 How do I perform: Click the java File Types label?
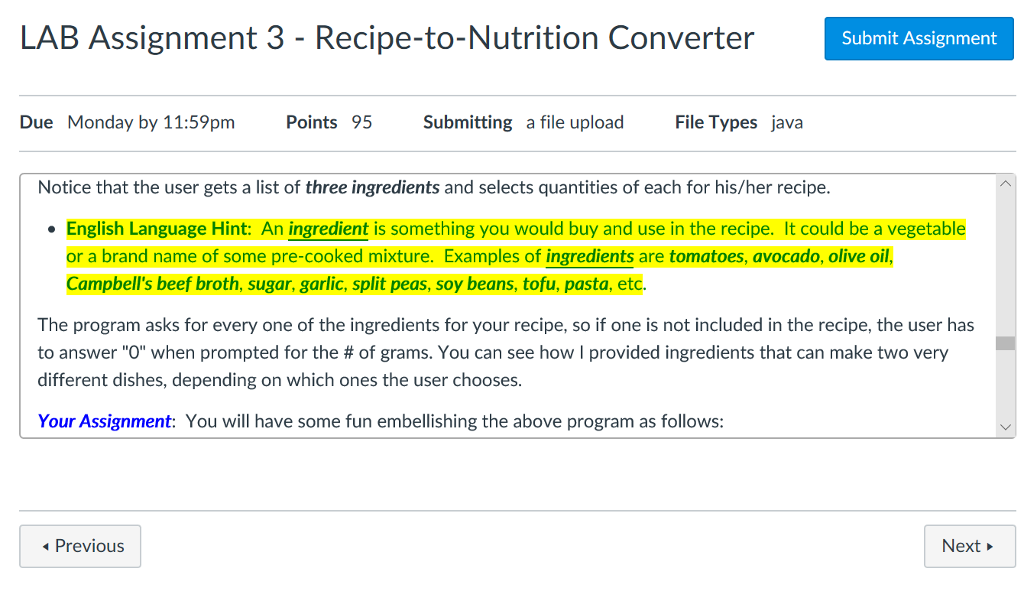(787, 122)
